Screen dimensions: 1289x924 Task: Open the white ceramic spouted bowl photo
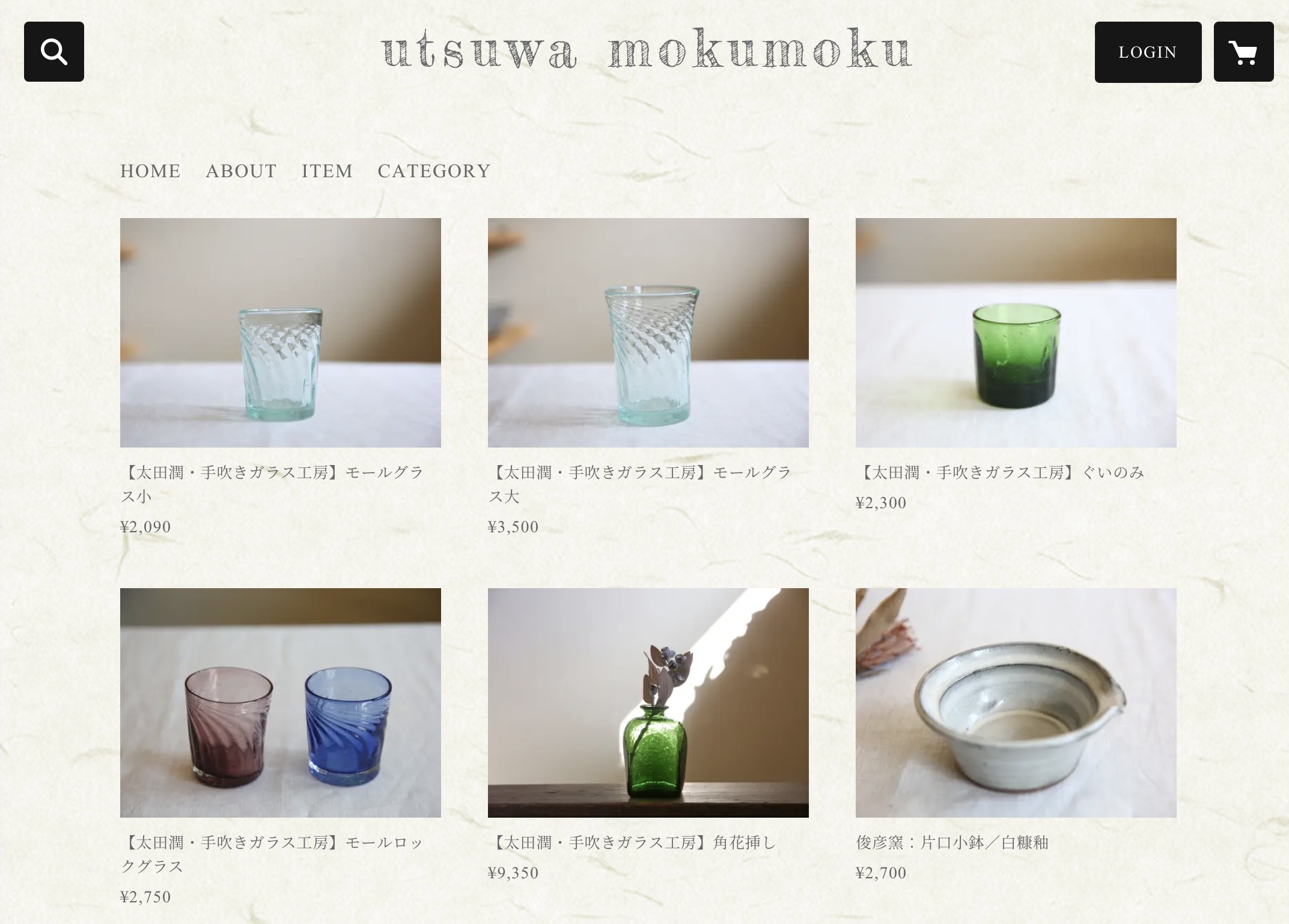(x=1016, y=703)
